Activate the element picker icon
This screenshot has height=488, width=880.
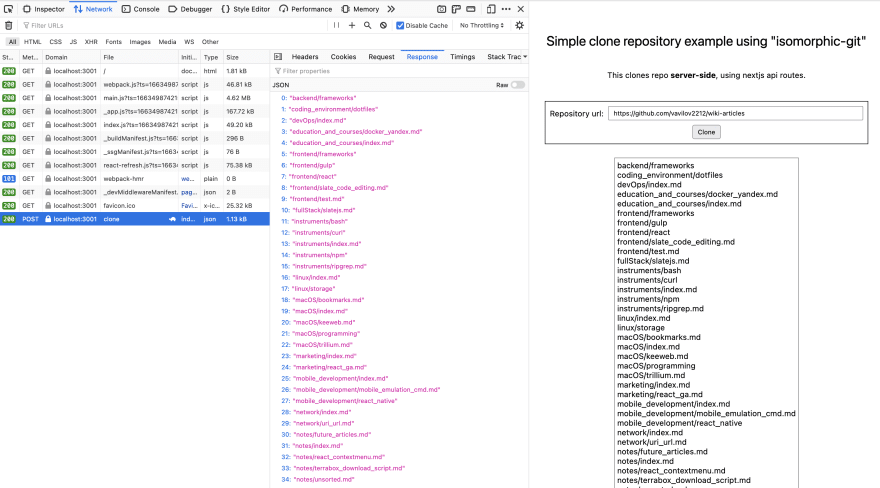click(8, 9)
